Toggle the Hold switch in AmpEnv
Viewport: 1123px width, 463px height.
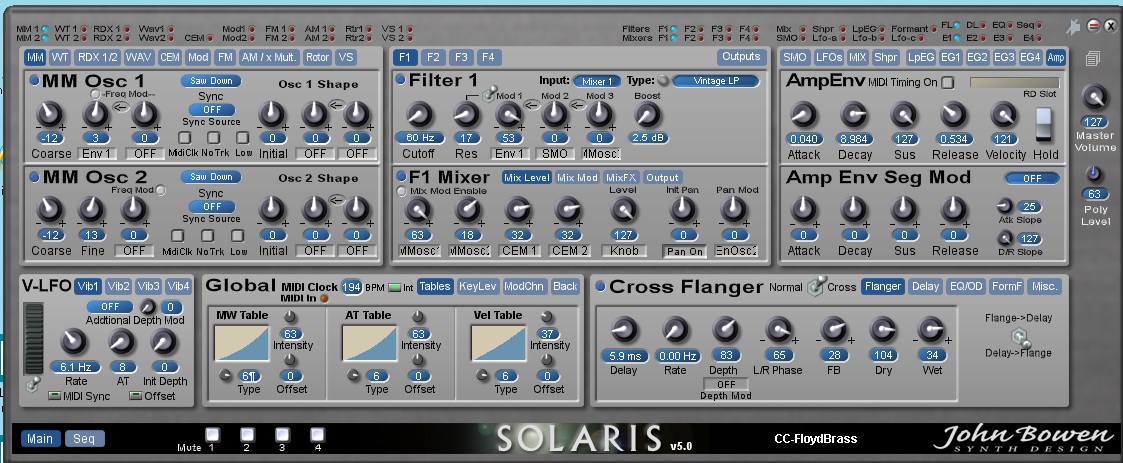(1043, 124)
